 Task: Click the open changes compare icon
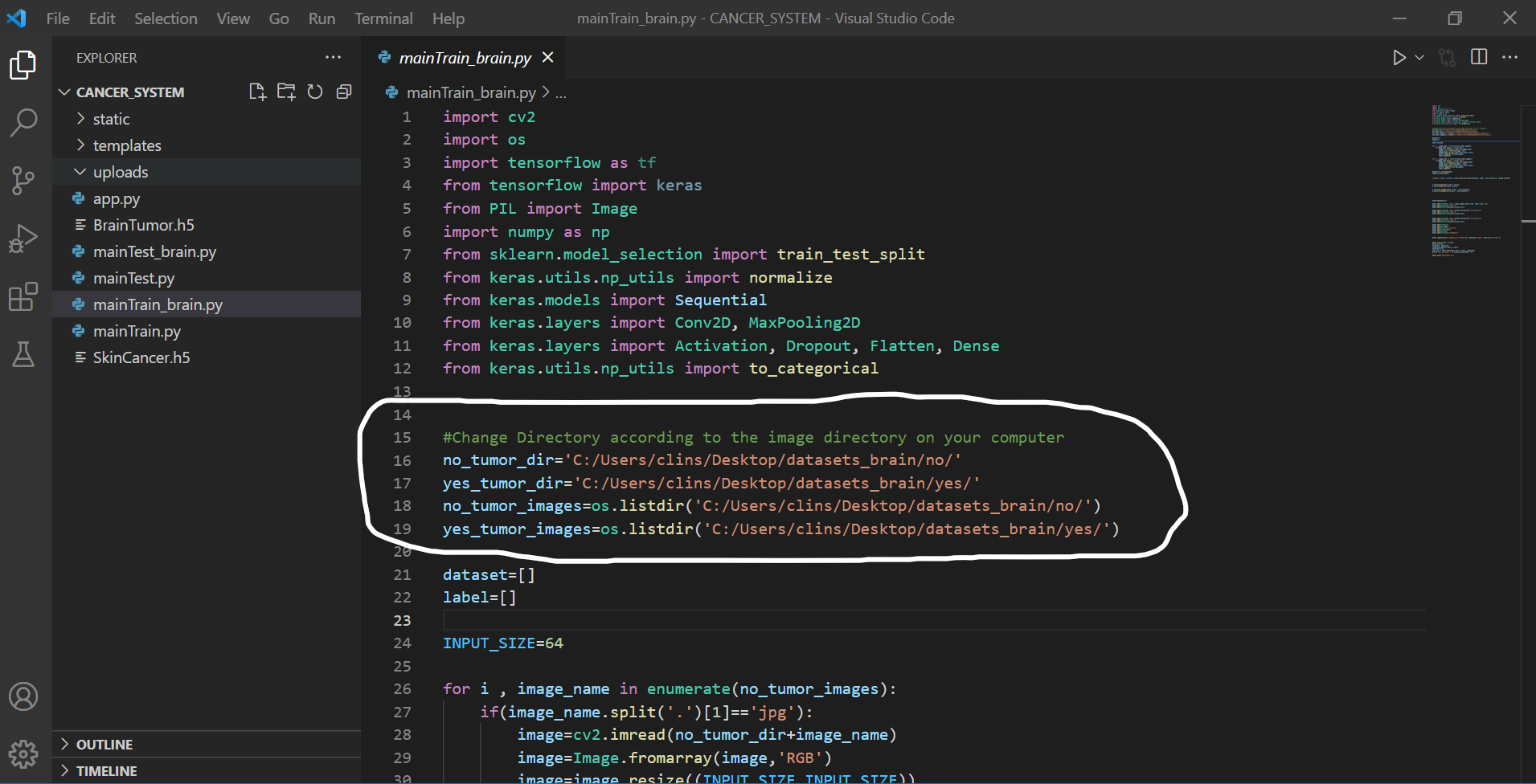[x=1448, y=57]
